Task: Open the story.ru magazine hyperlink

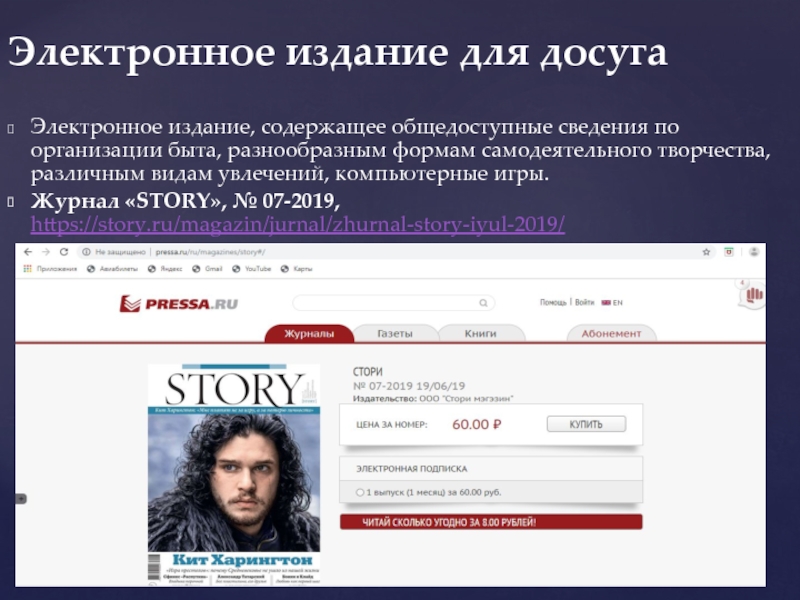Action: (297, 224)
